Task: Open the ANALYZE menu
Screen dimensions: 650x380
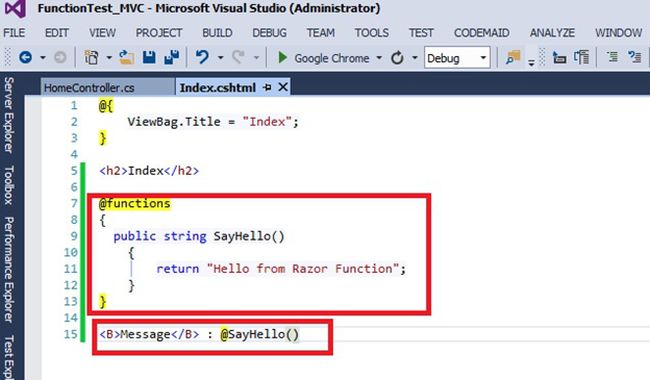Action: point(552,33)
